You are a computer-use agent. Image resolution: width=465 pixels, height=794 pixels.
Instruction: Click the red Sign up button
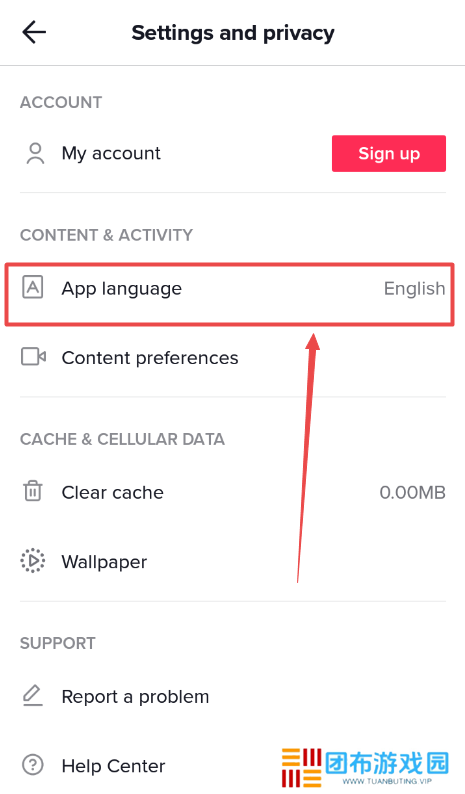click(x=389, y=153)
